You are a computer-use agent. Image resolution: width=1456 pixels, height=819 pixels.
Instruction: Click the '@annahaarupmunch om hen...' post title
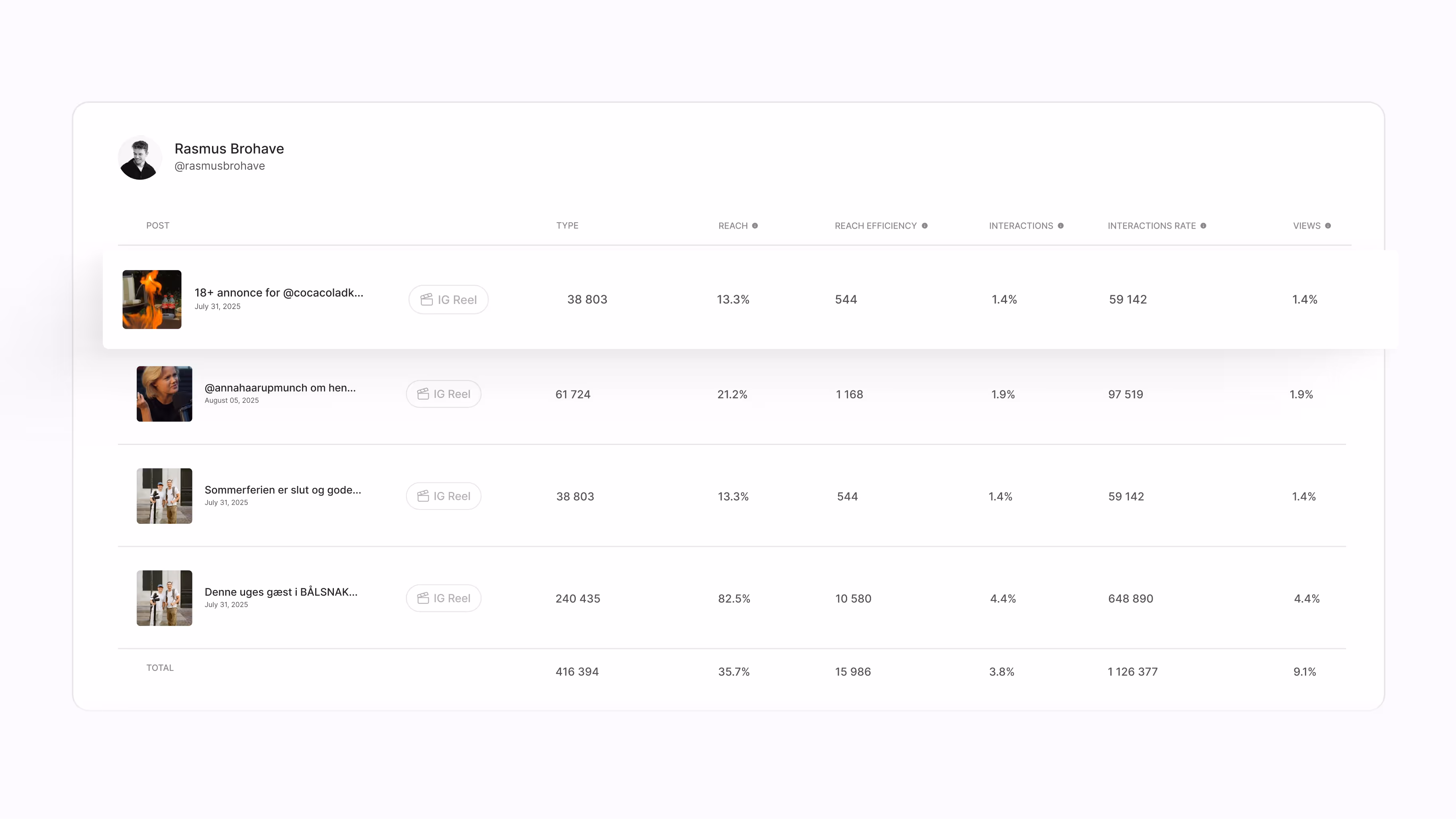(280, 388)
